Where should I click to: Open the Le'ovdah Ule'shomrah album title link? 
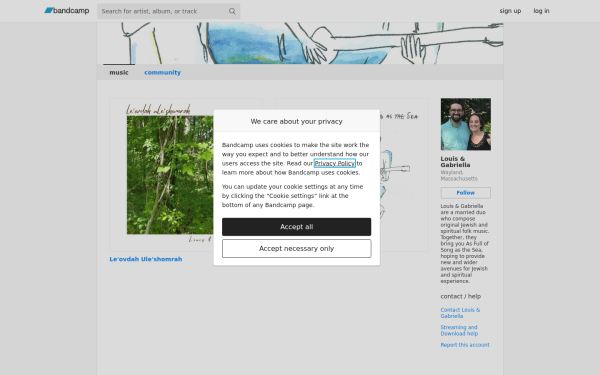146,259
